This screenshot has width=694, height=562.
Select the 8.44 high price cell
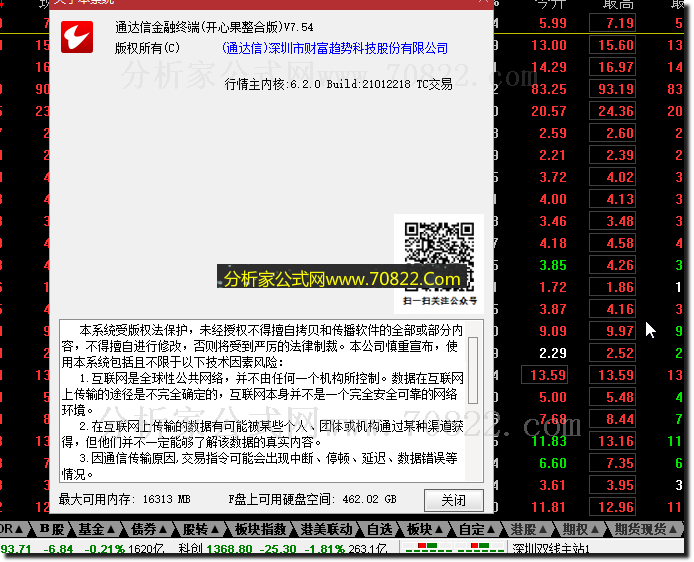point(613,419)
